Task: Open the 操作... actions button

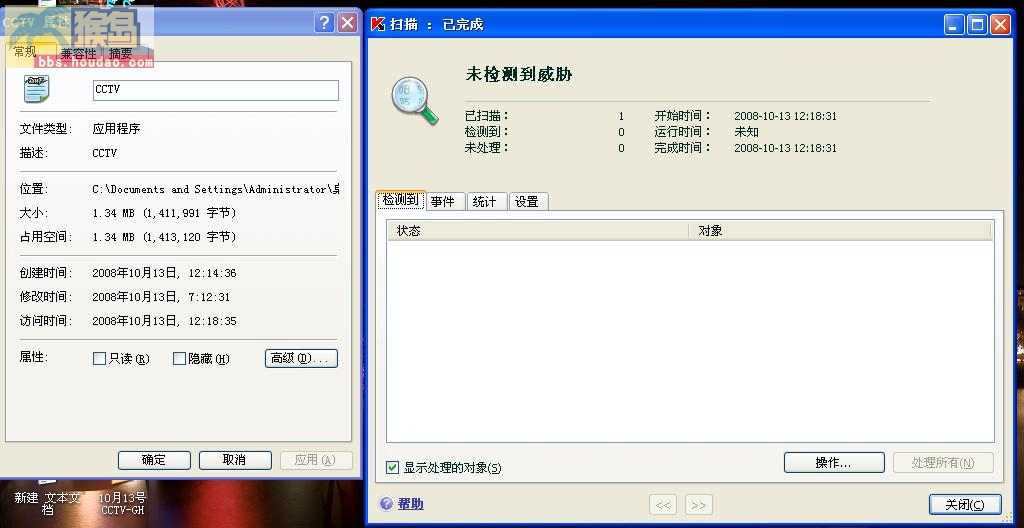Action: [834, 463]
